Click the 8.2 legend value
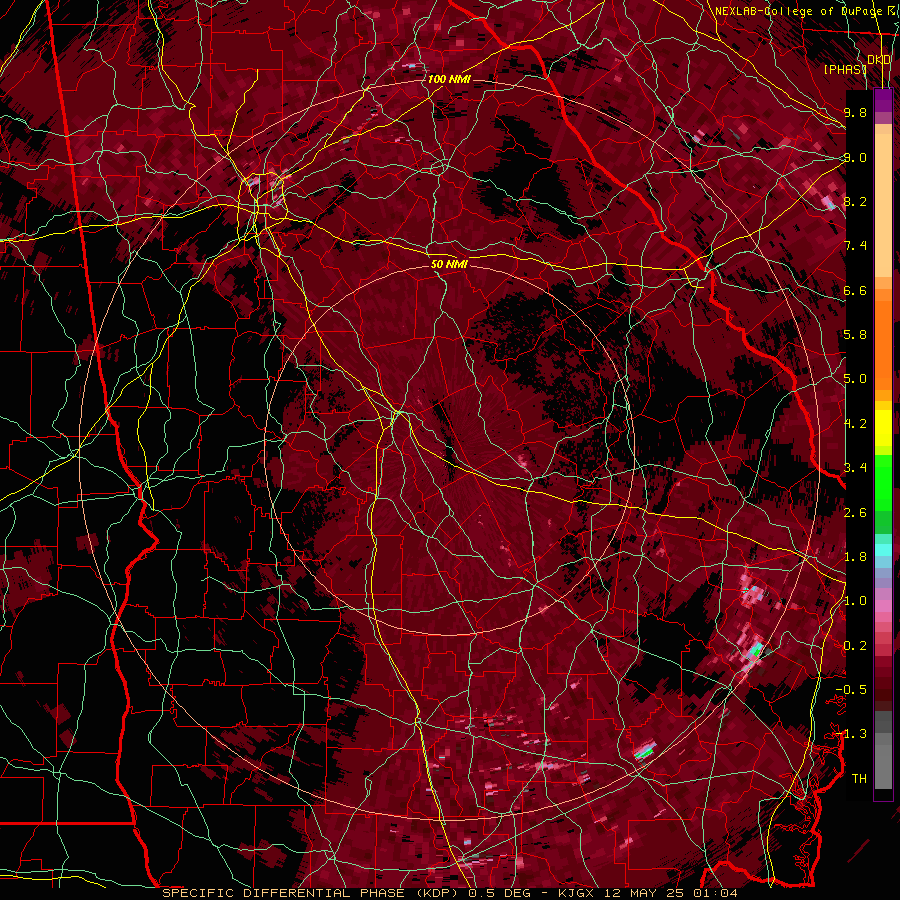Viewport: 900px width, 900px height. click(x=855, y=201)
